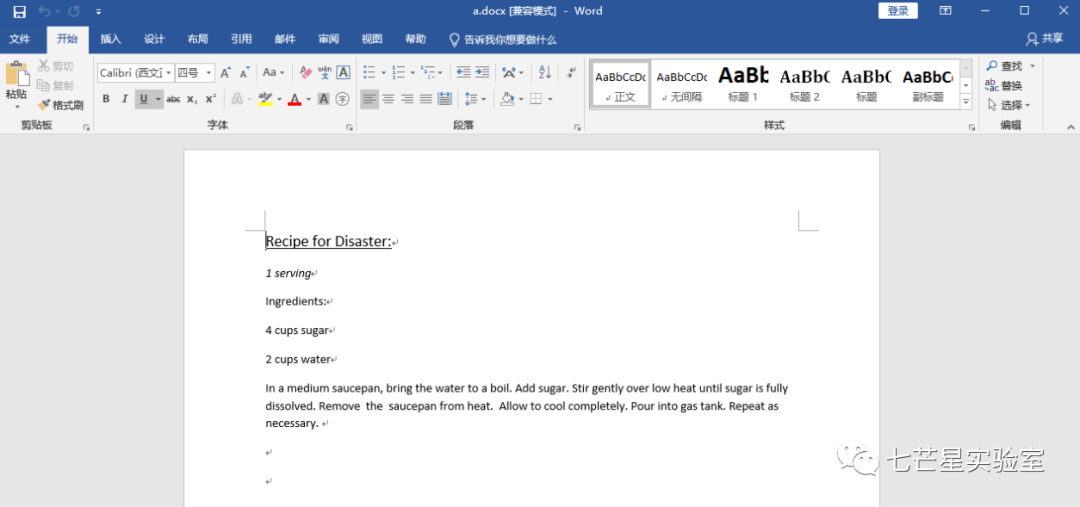Open the ribbon display options icon
This screenshot has width=1080, height=507.
[946, 11]
